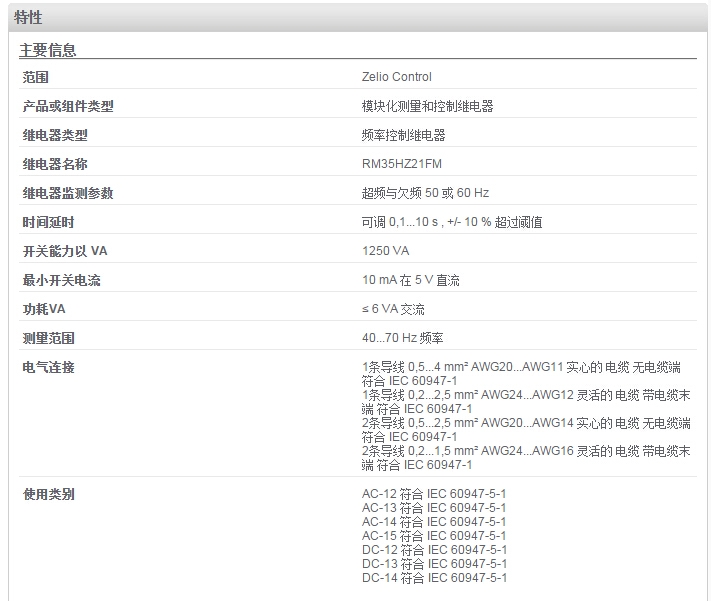Click the 使用类别 label
The height and width of the screenshot is (601, 711).
tap(49, 494)
